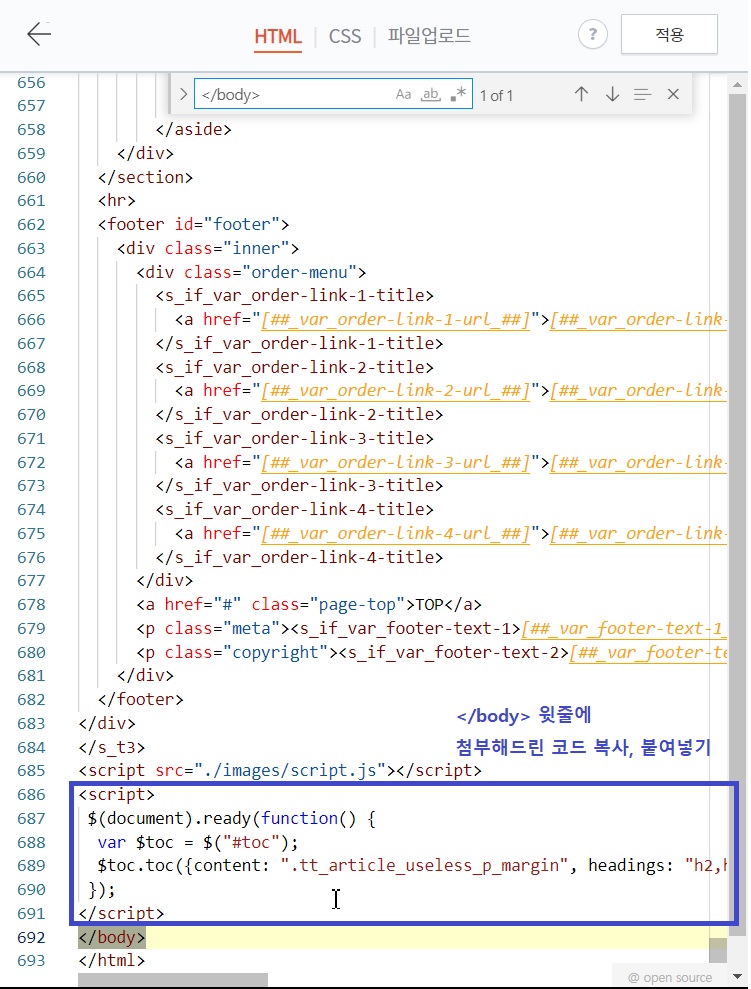
Task: Click </section> on line 660
Action: pos(145,177)
